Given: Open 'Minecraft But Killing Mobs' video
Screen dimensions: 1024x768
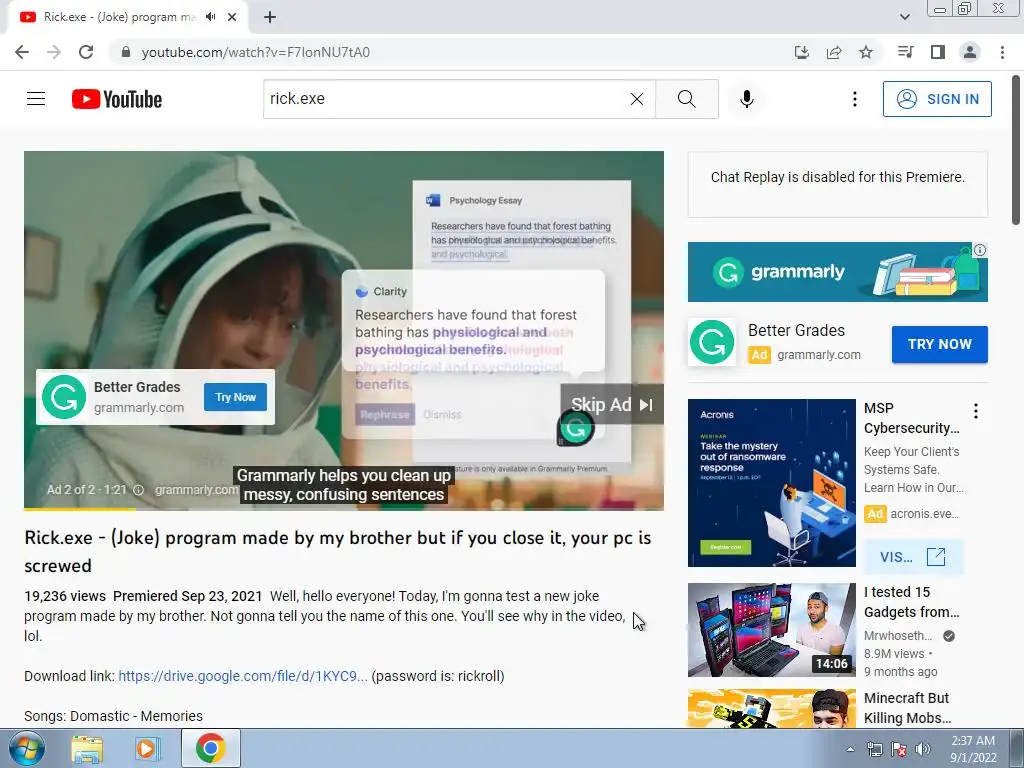Looking at the screenshot, I should [771, 708].
